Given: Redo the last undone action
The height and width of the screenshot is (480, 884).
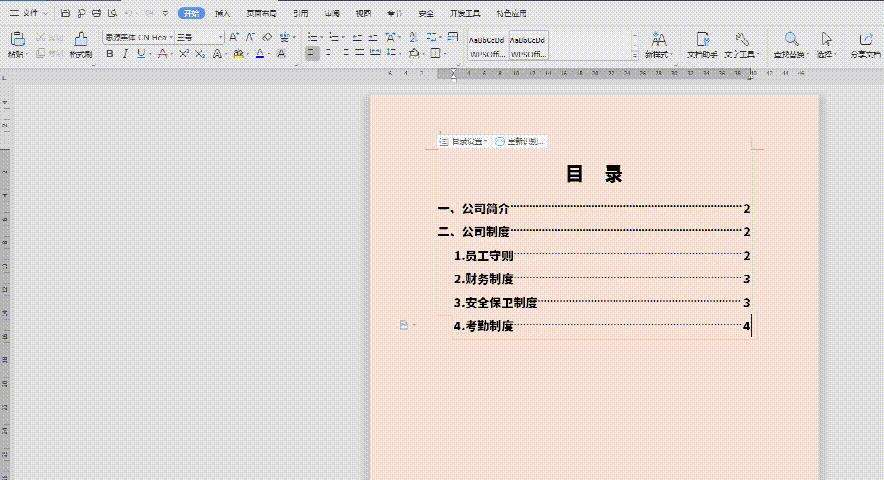Looking at the screenshot, I should (x=149, y=12).
